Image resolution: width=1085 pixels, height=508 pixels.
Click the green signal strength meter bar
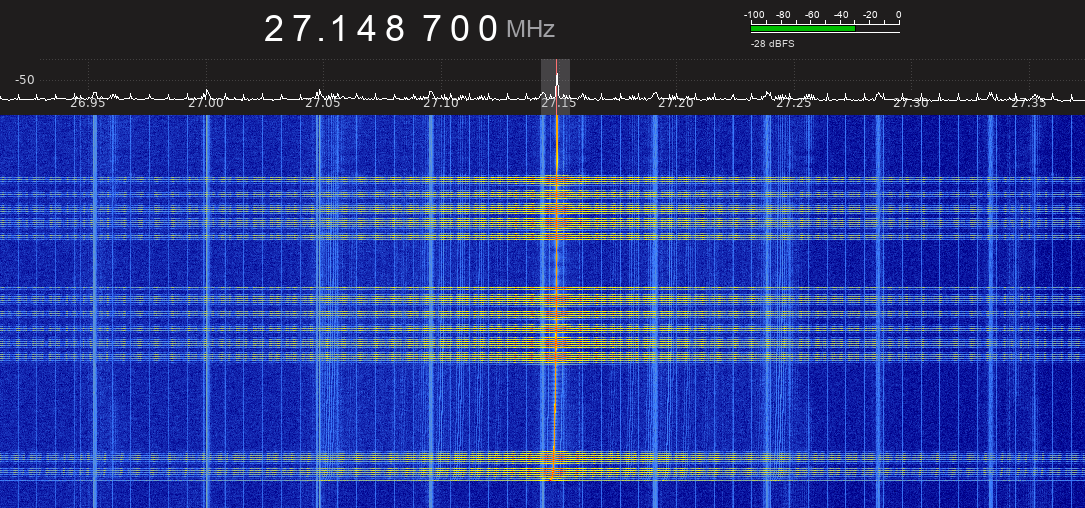(x=803, y=28)
